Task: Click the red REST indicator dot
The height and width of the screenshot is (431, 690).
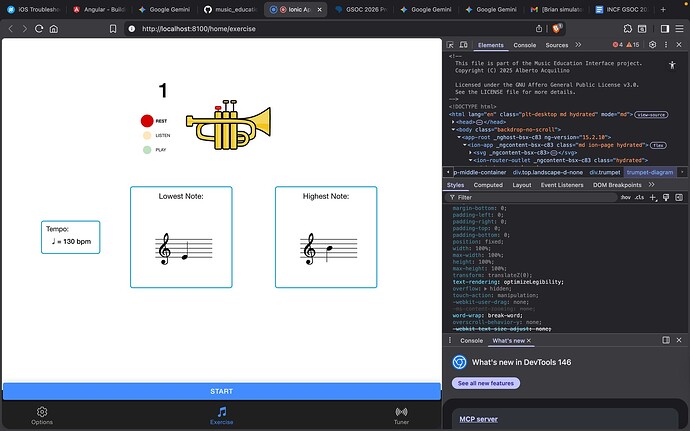Action: pos(147,121)
